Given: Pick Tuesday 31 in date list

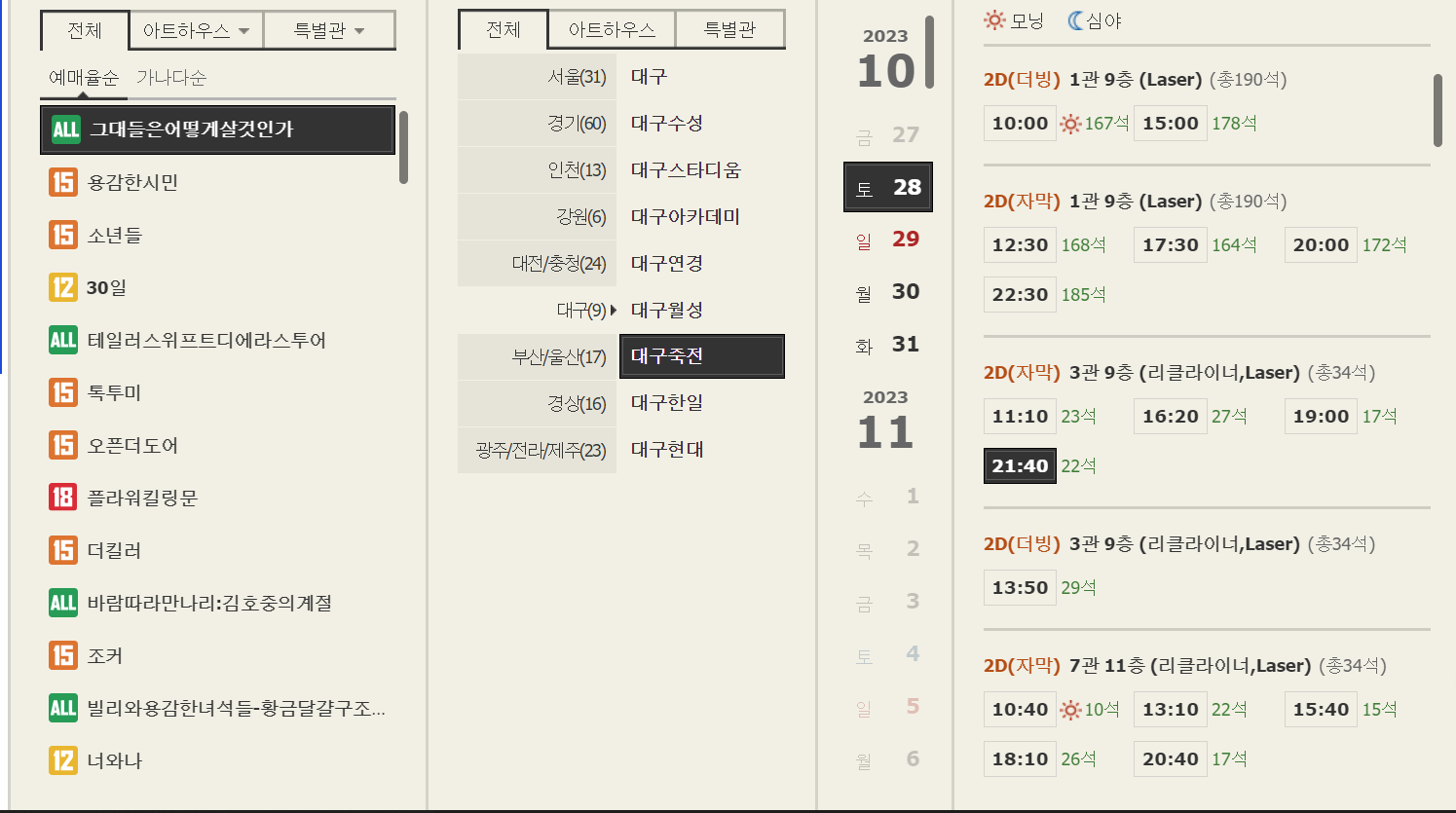Looking at the screenshot, I should click(887, 345).
